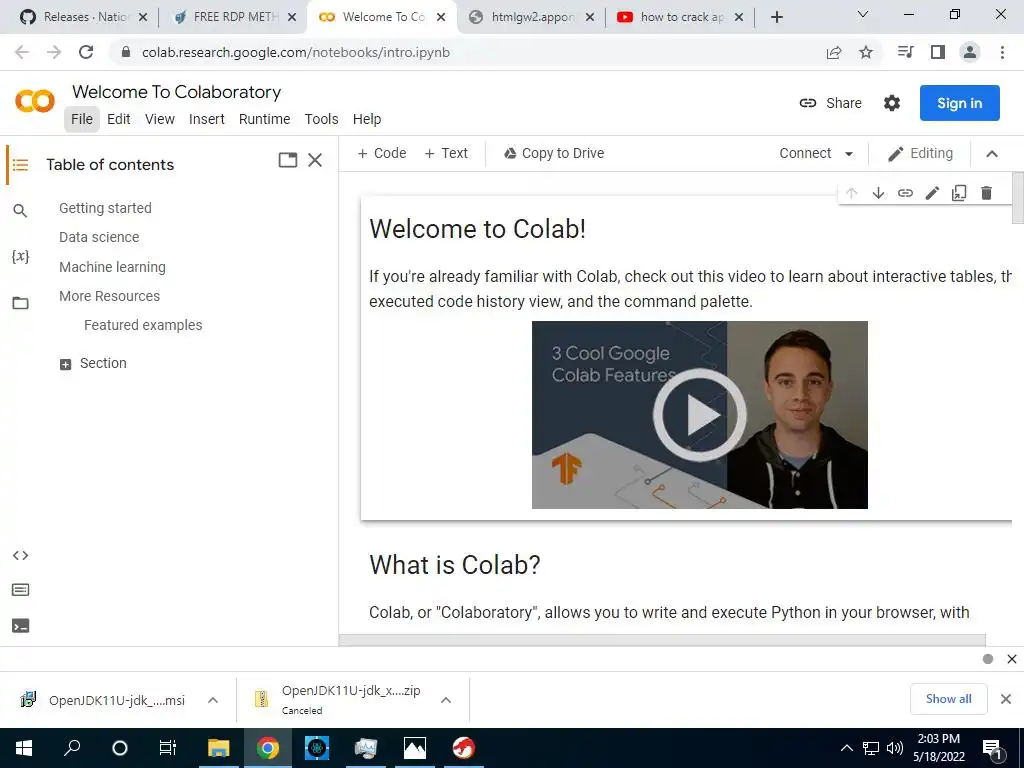The image size is (1024, 768).
Task: Copy link to cell icon
Action: pos(905,193)
